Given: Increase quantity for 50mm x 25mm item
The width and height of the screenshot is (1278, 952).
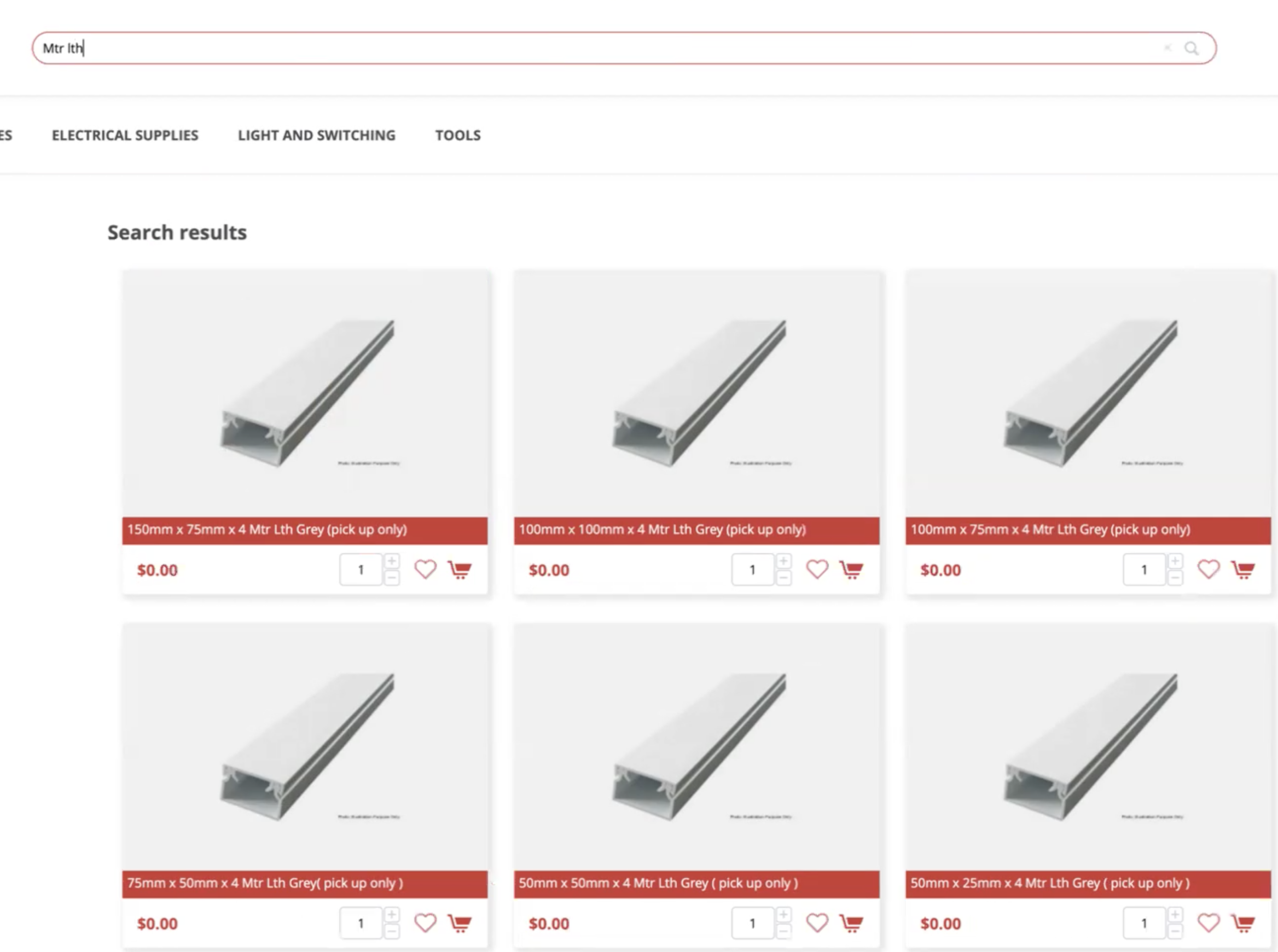Looking at the screenshot, I should (1176, 915).
